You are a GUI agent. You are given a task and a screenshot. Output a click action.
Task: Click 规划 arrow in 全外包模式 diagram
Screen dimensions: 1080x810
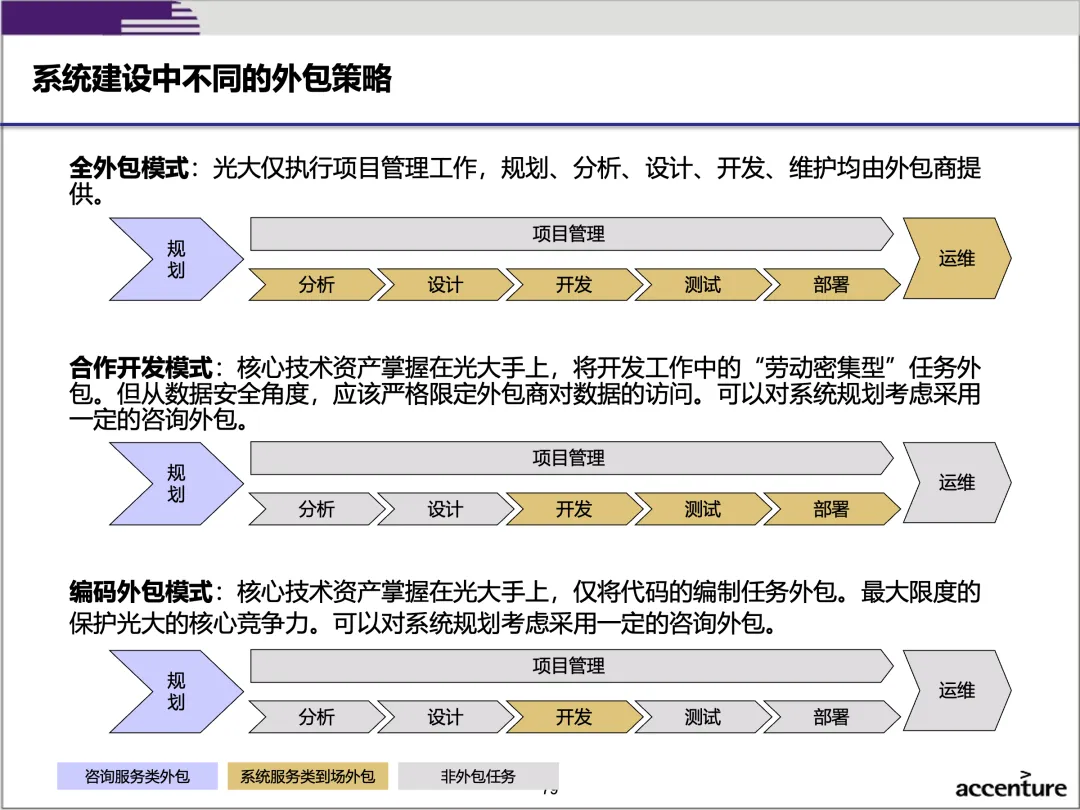tap(176, 259)
